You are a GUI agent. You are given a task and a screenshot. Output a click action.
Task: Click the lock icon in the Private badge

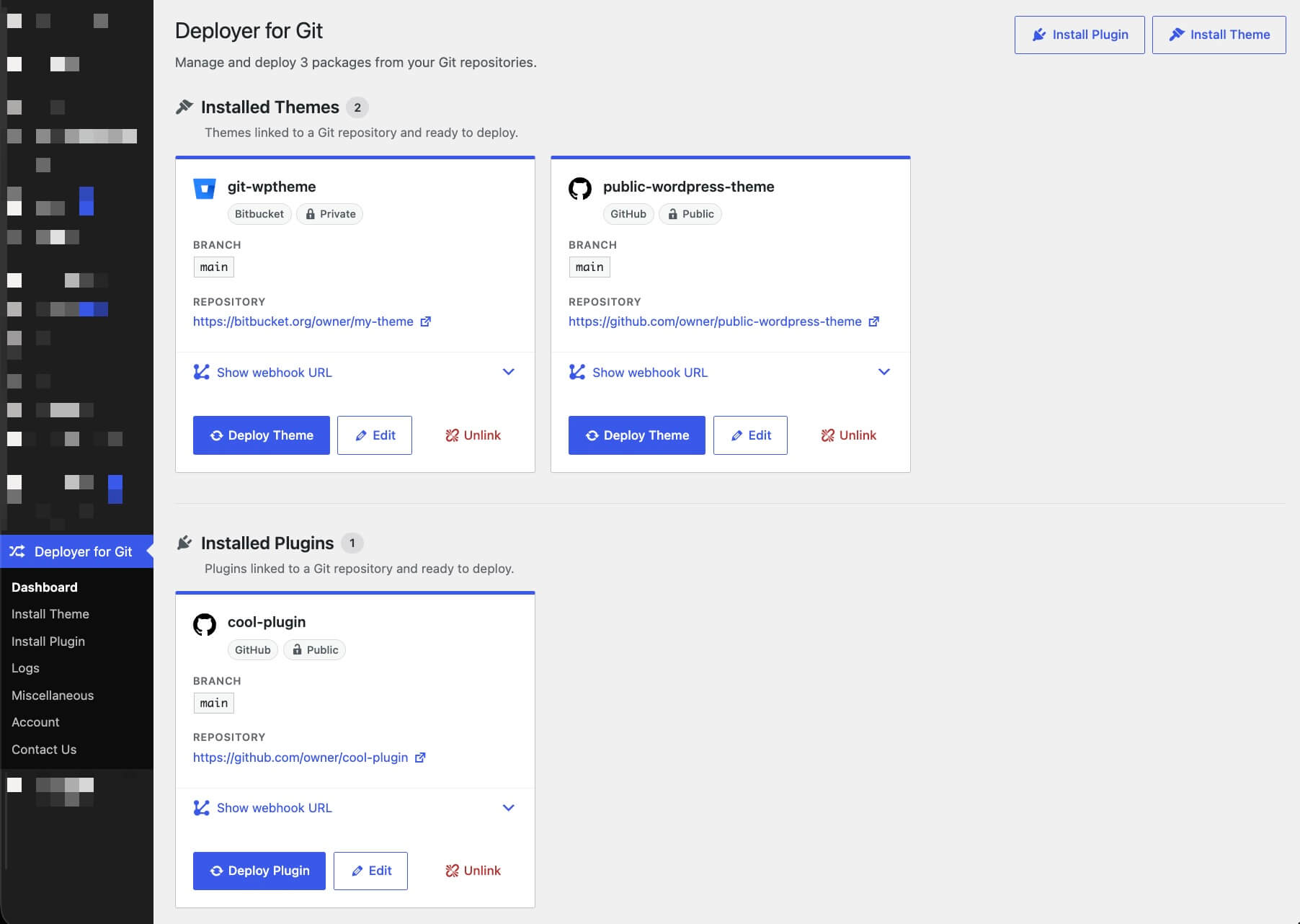pos(311,214)
